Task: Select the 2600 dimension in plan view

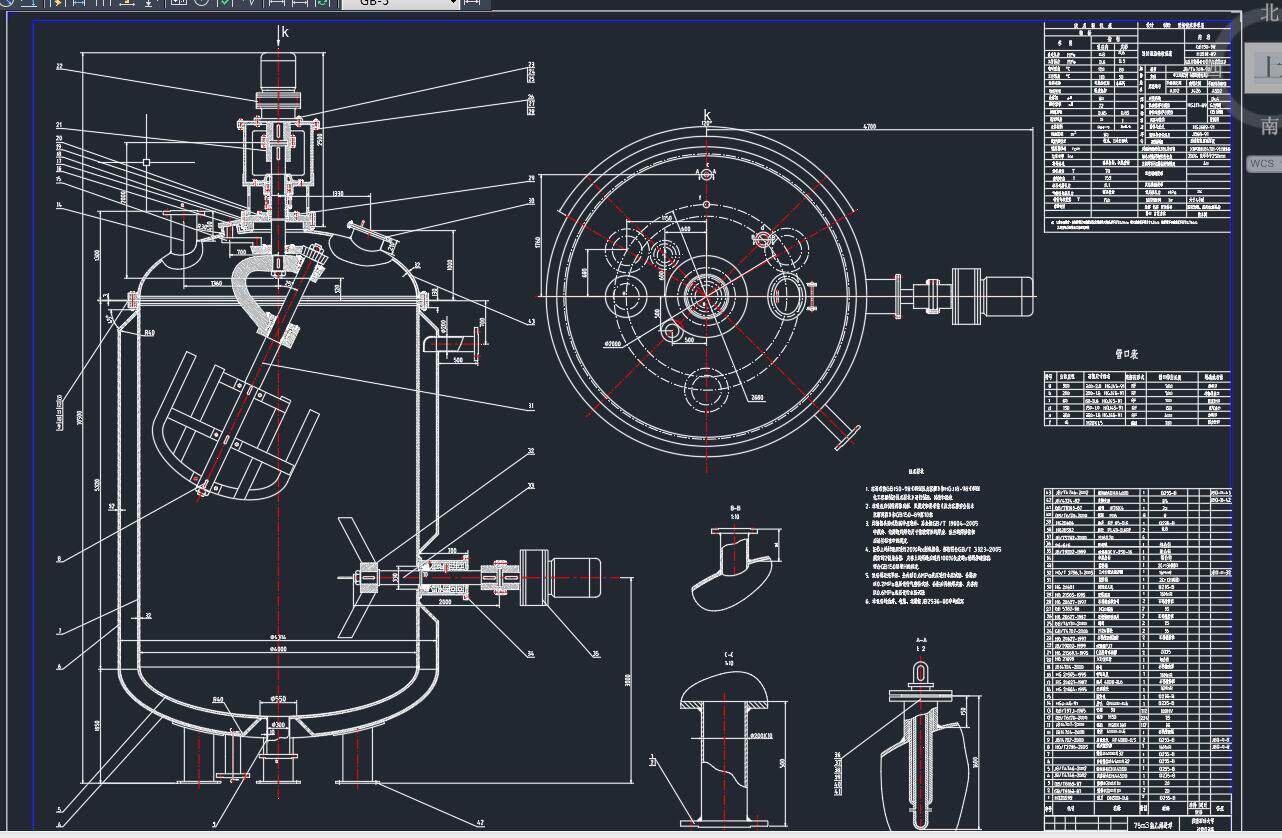Action: 757,398
